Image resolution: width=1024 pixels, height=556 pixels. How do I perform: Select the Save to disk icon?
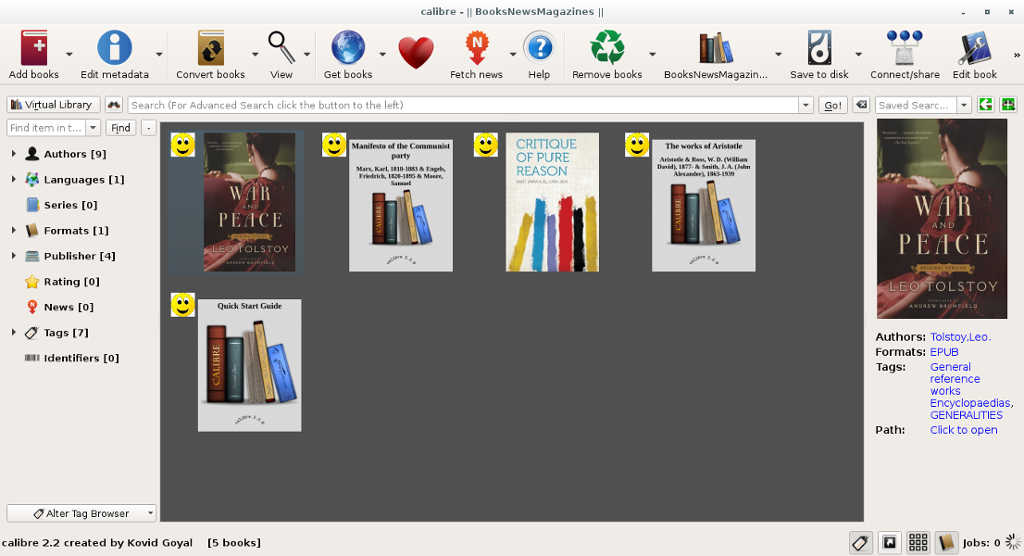pos(819,49)
